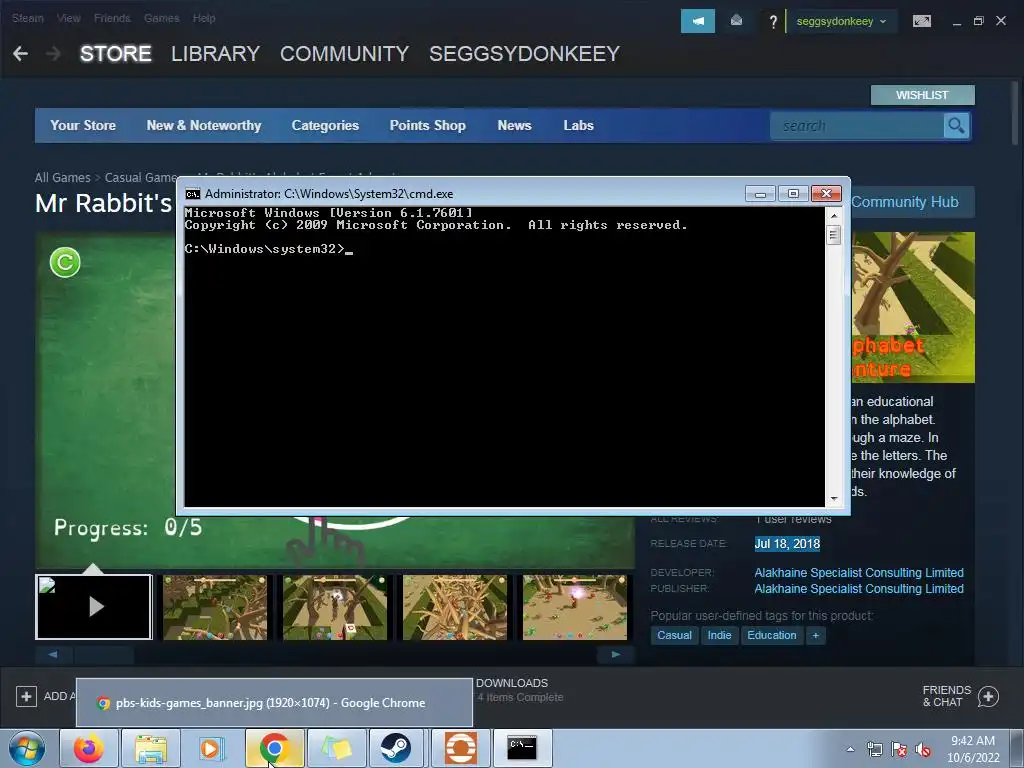Viewport: 1024px width, 768px height.
Task: Open the View menu
Action: click(69, 18)
